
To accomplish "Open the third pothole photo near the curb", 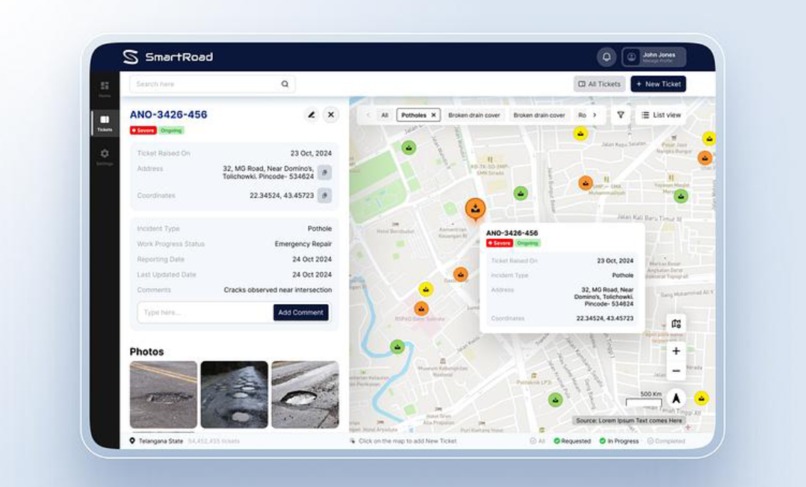I will pyautogui.click(x=305, y=394).
